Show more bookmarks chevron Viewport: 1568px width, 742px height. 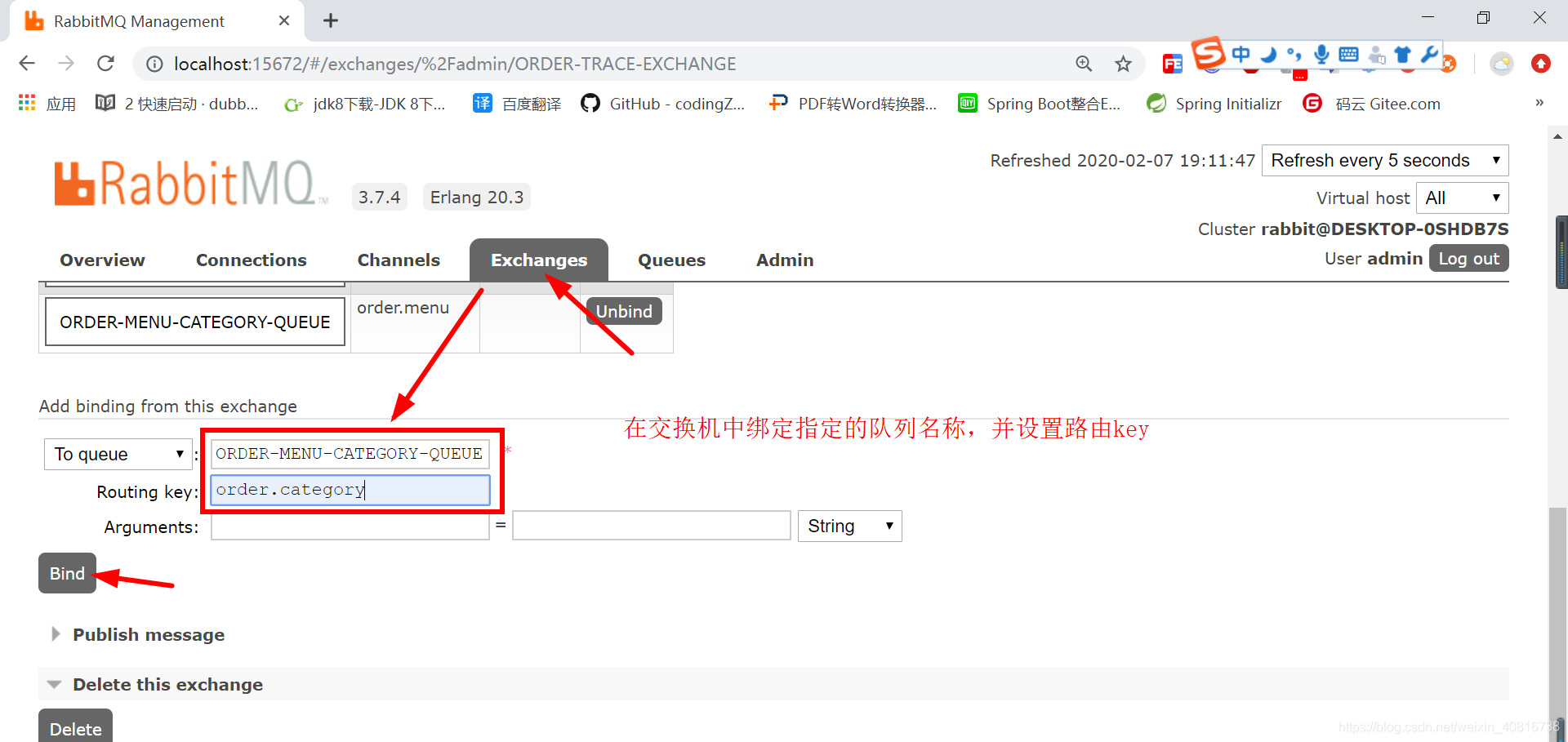(x=1539, y=103)
